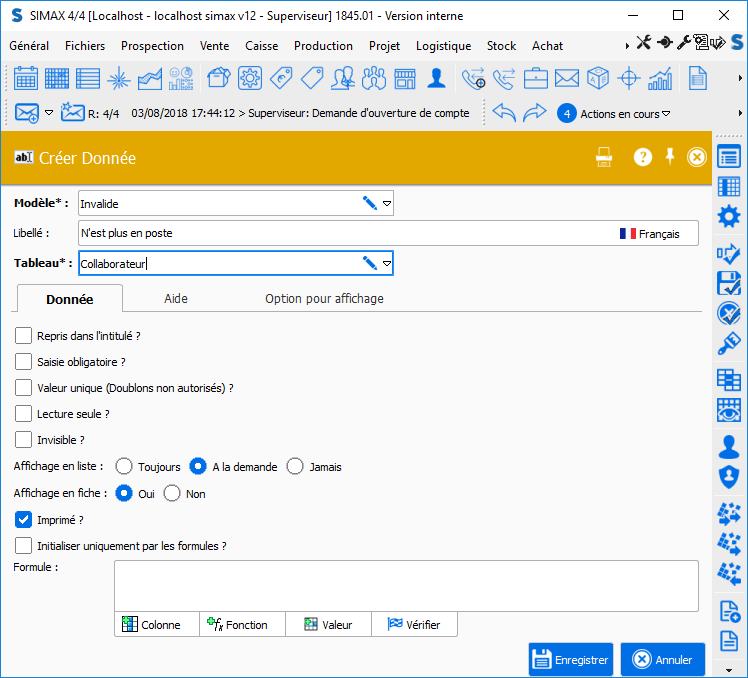Enable the Saisie obligatoire checkbox
748x678 pixels.
click(x=24, y=362)
